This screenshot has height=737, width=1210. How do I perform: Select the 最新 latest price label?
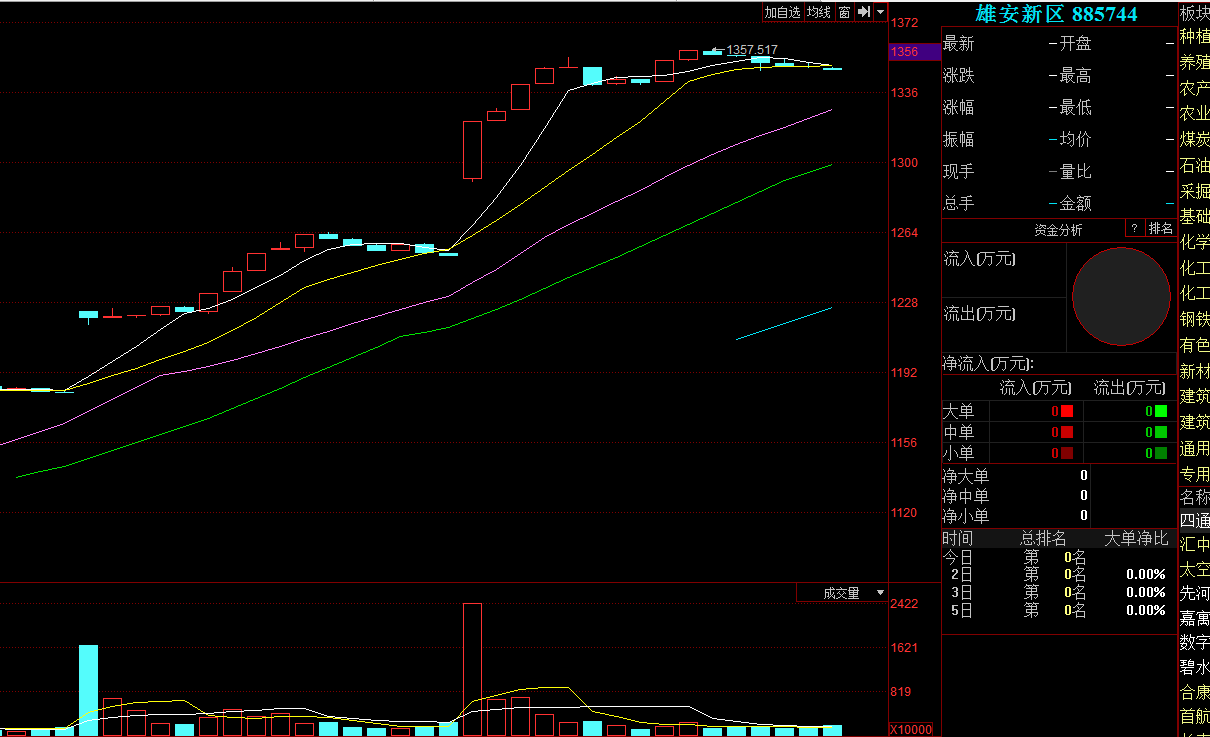pyautogui.click(x=958, y=44)
